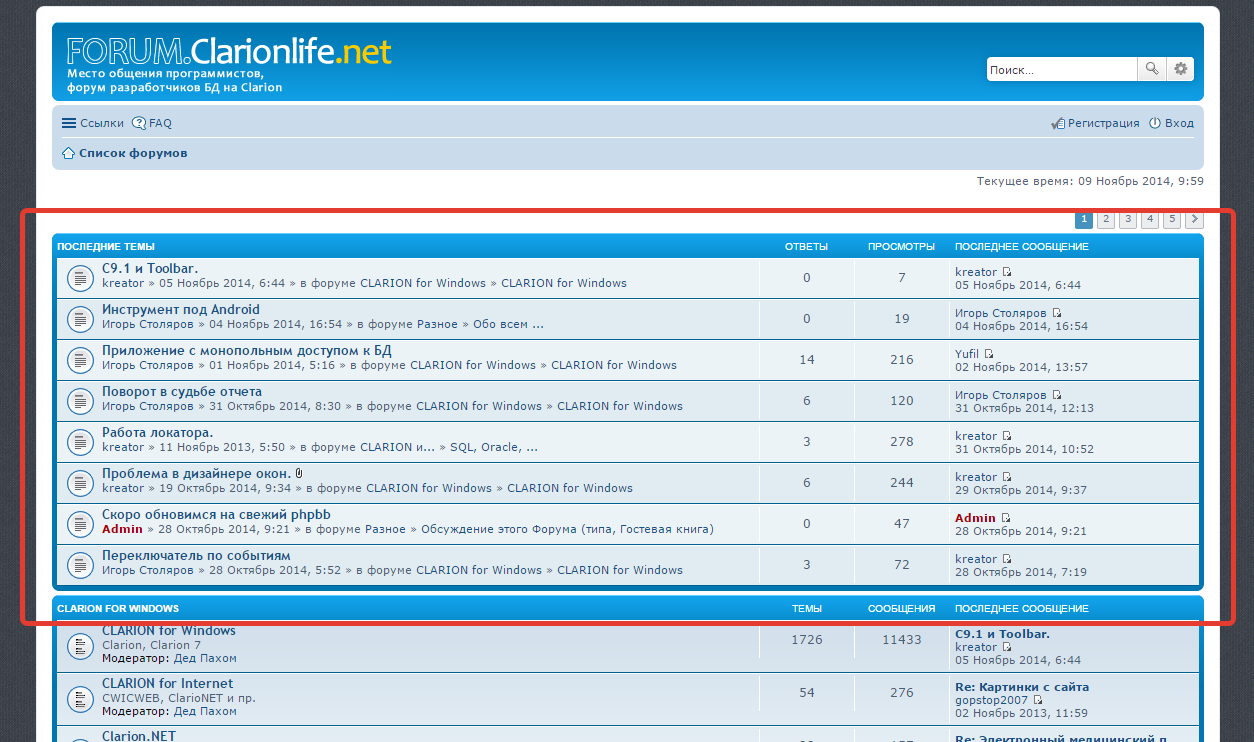Click the Вход login link

coord(1171,123)
